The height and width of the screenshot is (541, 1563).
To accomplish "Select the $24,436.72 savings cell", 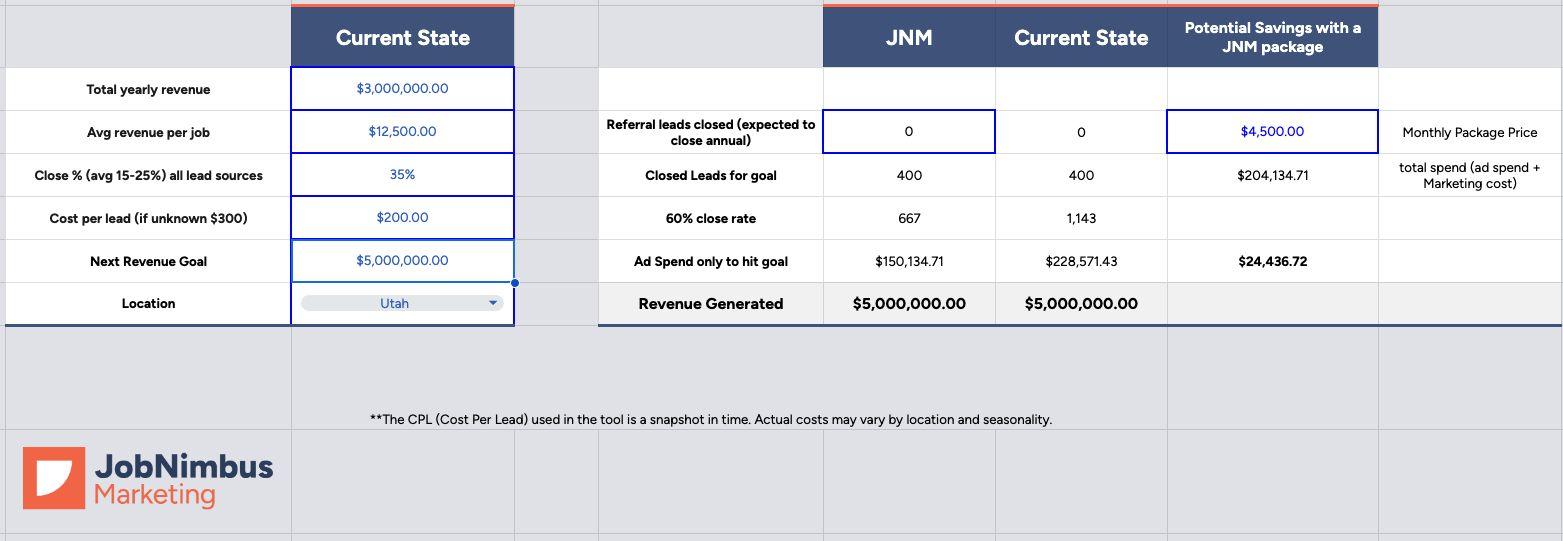I will pos(1272,262).
